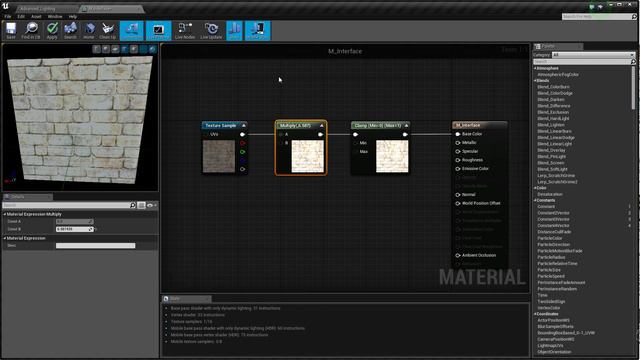Open the File menu

[8, 17]
